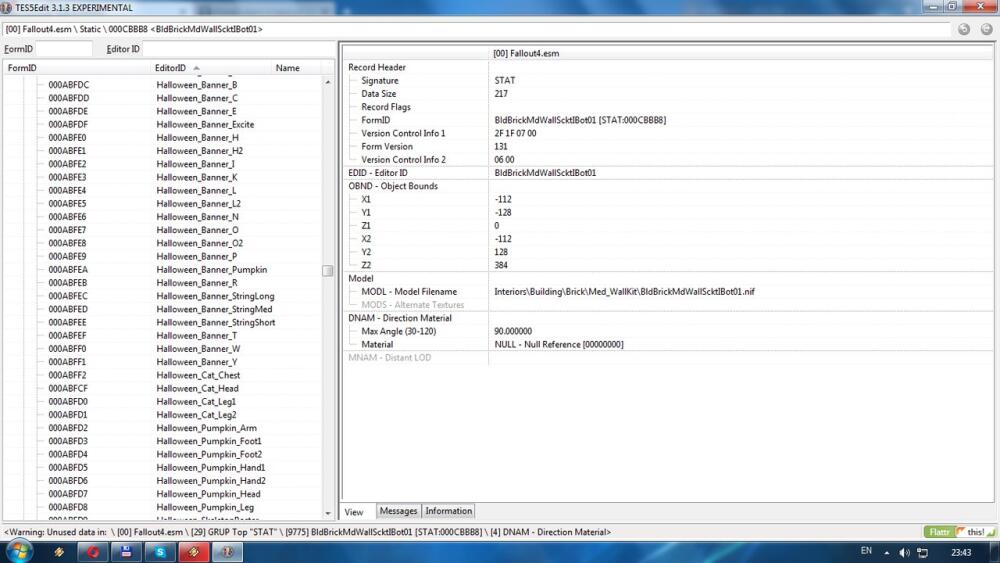Click the navigate back arrow button
The image size is (1000, 563).
pyautogui.click(x=964, y=29)
